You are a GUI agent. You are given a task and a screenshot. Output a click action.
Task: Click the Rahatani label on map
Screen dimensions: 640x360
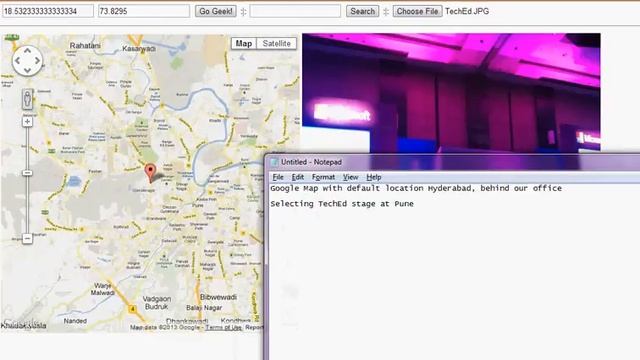tap(85, 46)
